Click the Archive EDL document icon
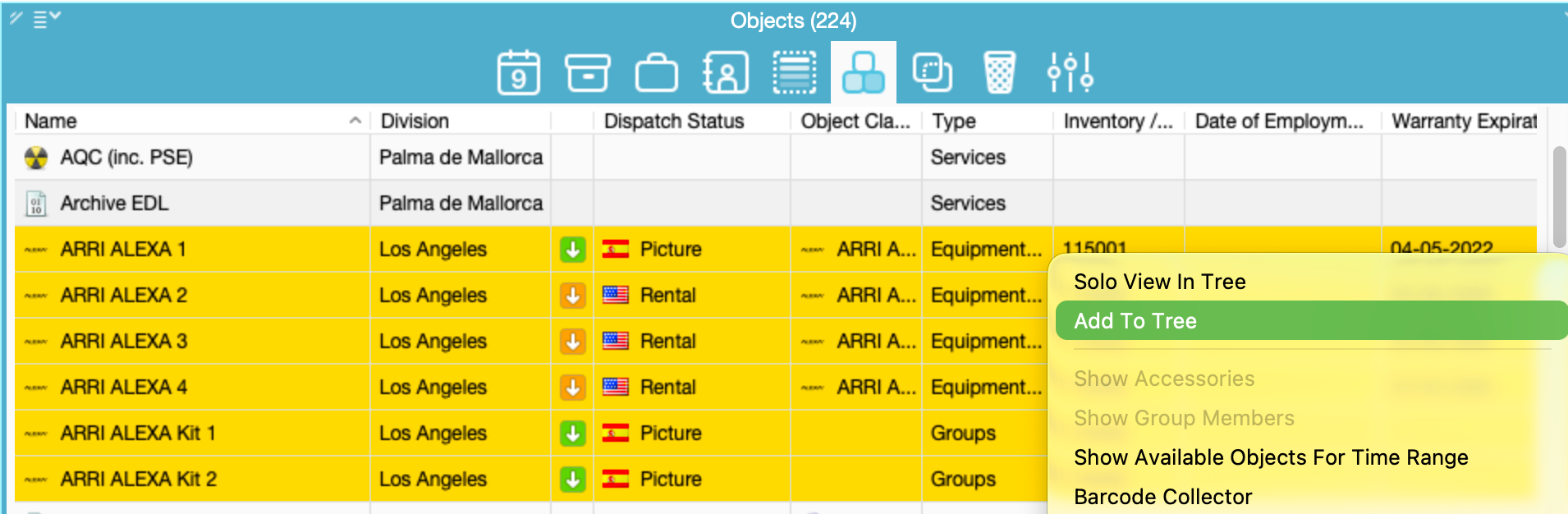 36,204
